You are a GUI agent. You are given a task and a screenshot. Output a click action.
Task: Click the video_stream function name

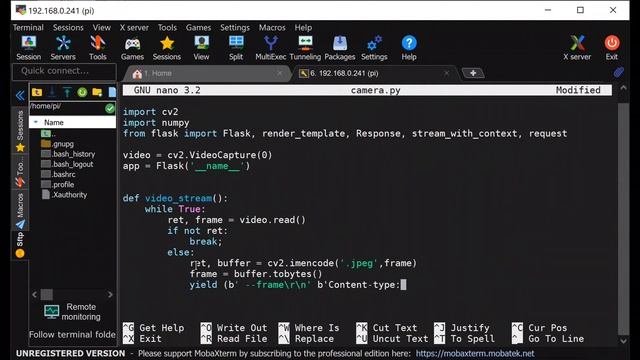point(178,198)
